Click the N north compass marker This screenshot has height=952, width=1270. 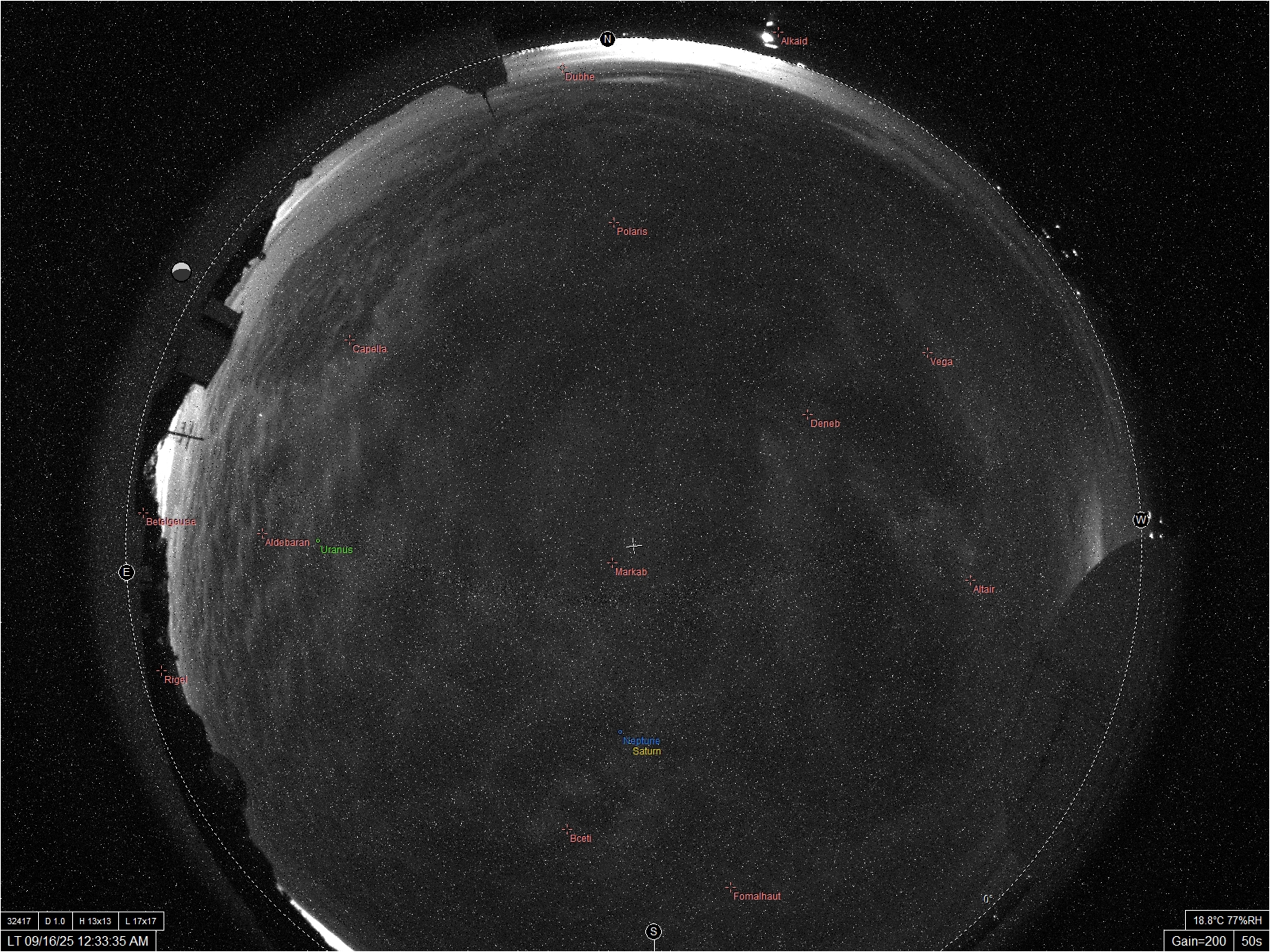(607, 39)
